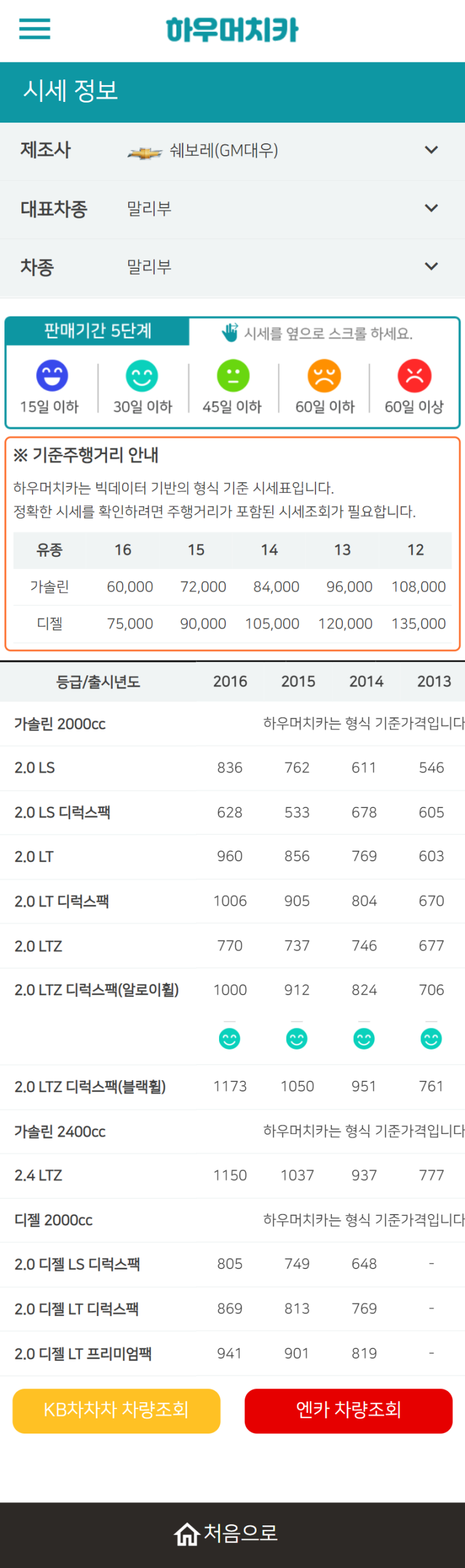
Task: Click the 2.4 LTZ row label
Action: [x=39, y=1176]
